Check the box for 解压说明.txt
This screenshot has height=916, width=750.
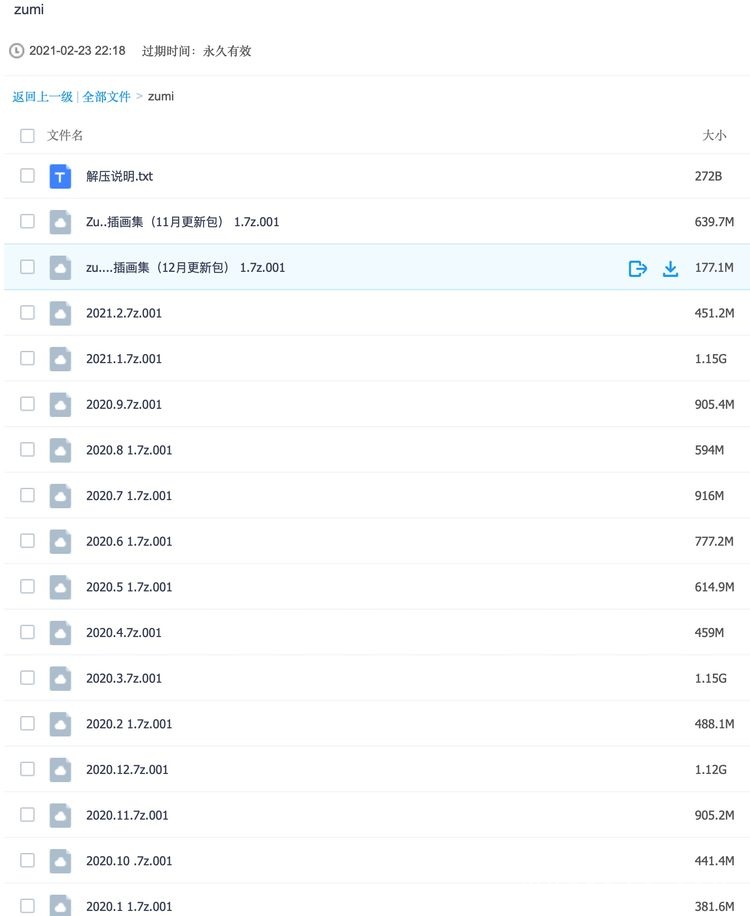[x=27, y=175]
